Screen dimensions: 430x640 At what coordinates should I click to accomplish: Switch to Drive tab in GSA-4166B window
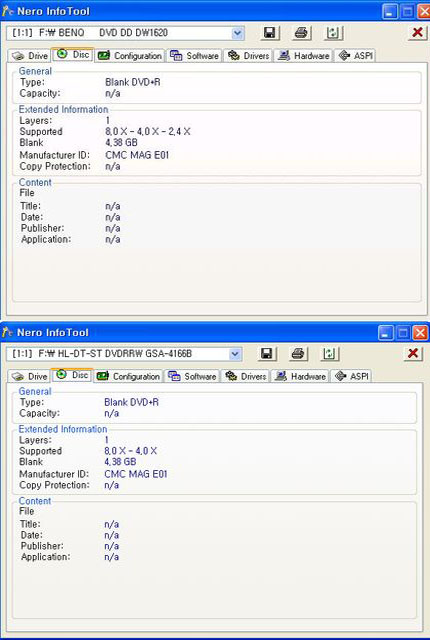pyautogui.click(x=29, y=376)
